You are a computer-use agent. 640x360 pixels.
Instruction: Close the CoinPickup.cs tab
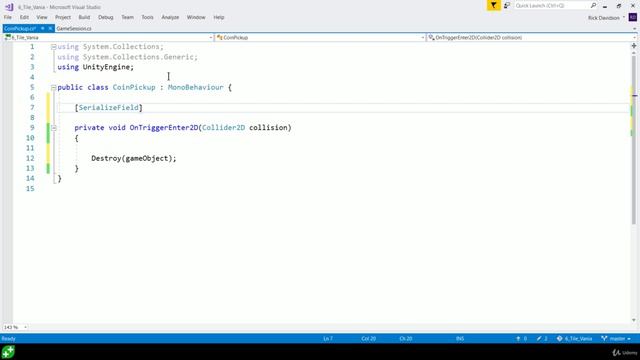50,29
